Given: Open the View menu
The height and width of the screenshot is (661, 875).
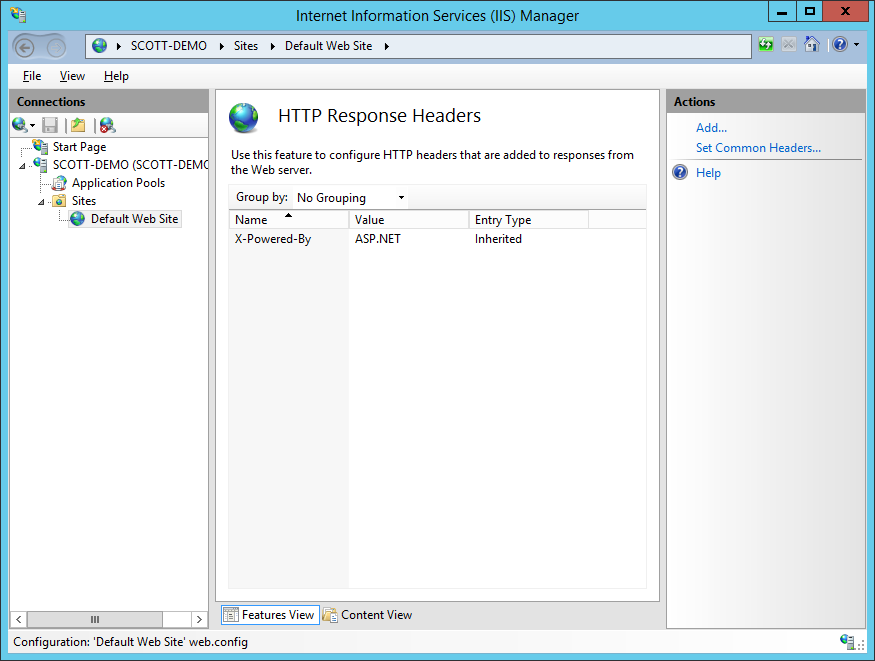Looking at the screenshot, I should (x=72, y=76).
